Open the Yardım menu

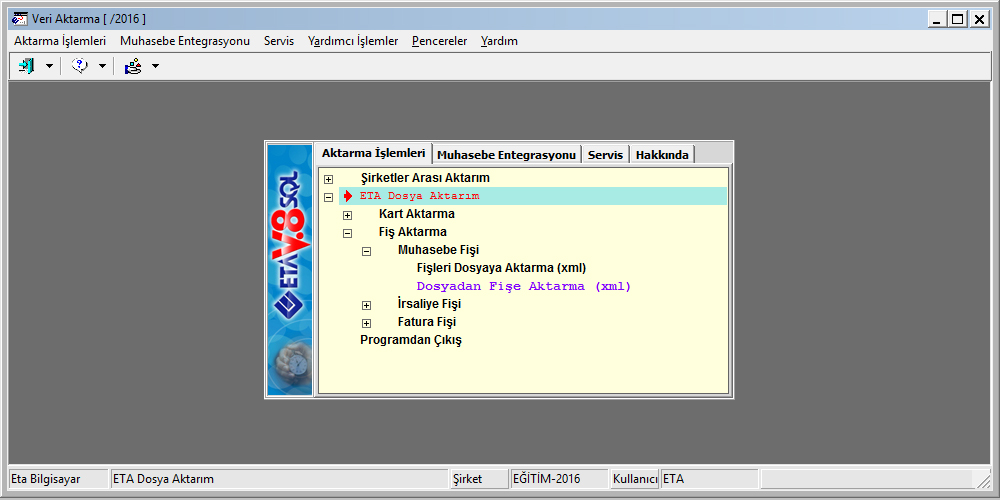pyautogui.click(x=499, y=41)
